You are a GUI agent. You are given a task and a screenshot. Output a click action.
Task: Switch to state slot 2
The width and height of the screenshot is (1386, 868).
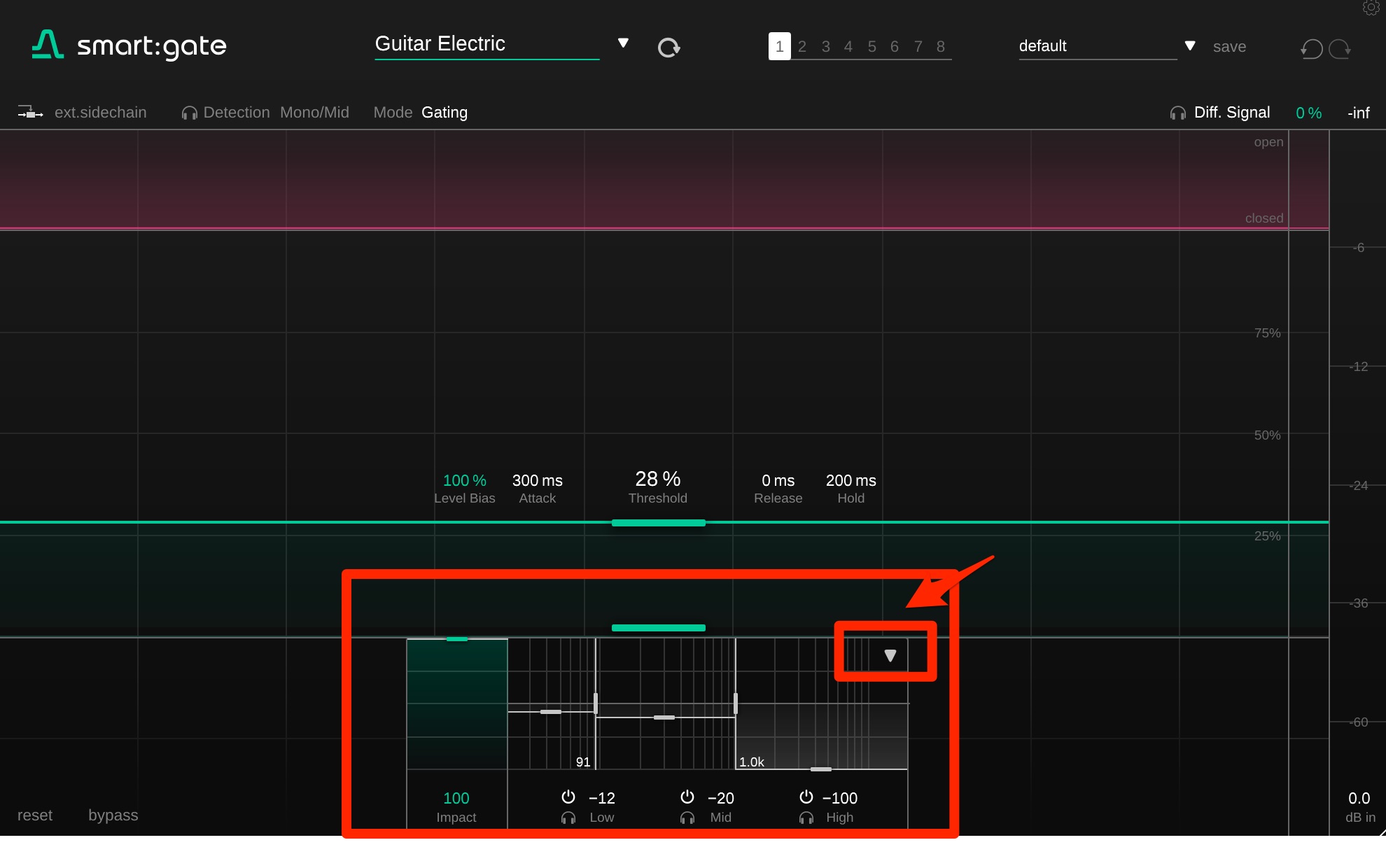[802, 47]
